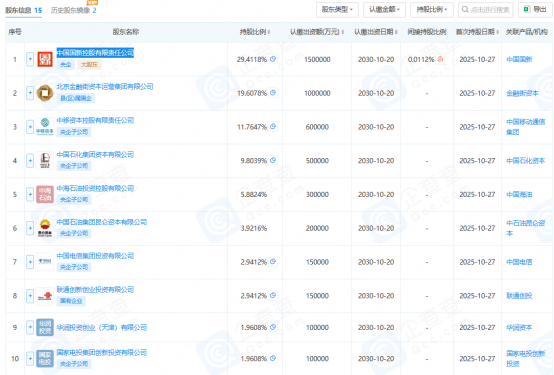Click the export icon on 导出 button

pyautogui.click(x=526, y=9)
